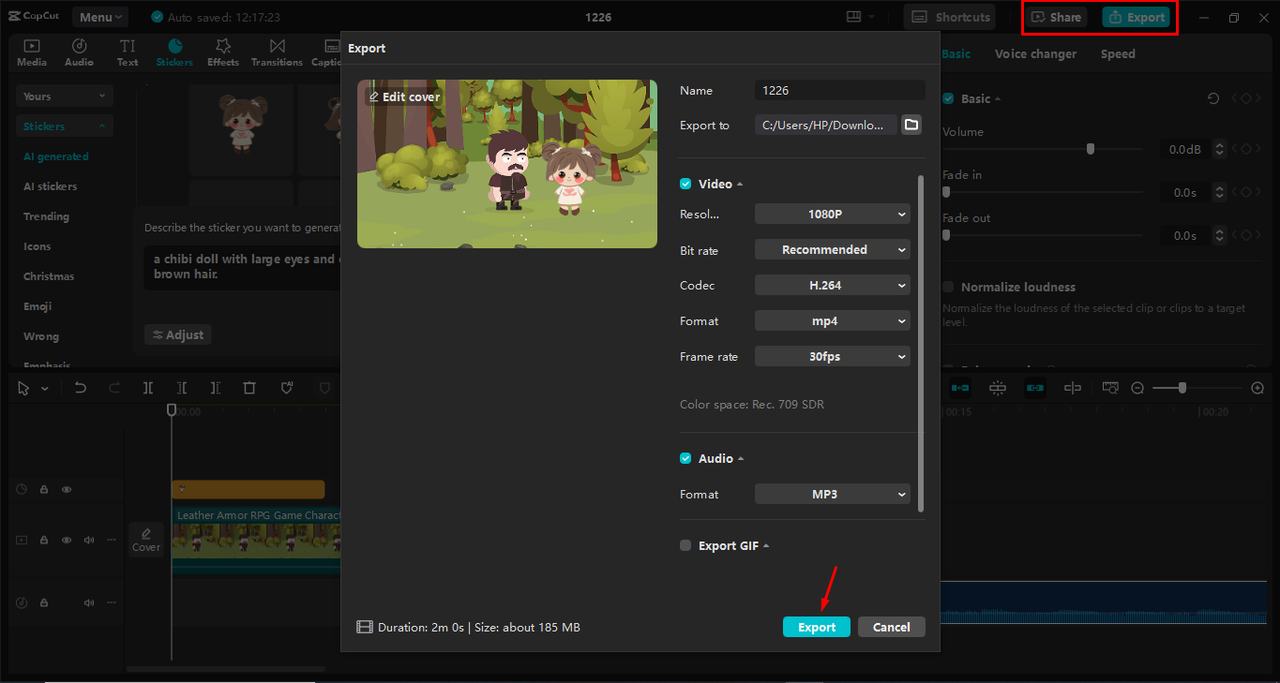This screenshot has height=683, width=1280.
Task: Expand the Yours sticker category
Action: coord(65,96)
